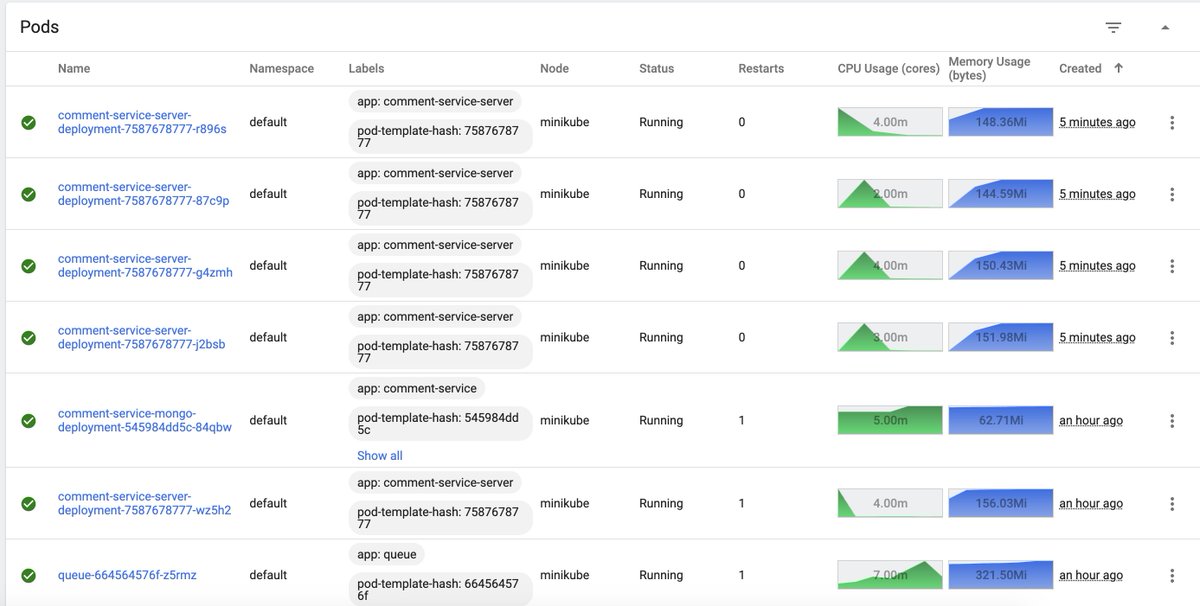Click label chip app: queue
The width and height of the screenshot is (1200, 606).
pos(387,554)
